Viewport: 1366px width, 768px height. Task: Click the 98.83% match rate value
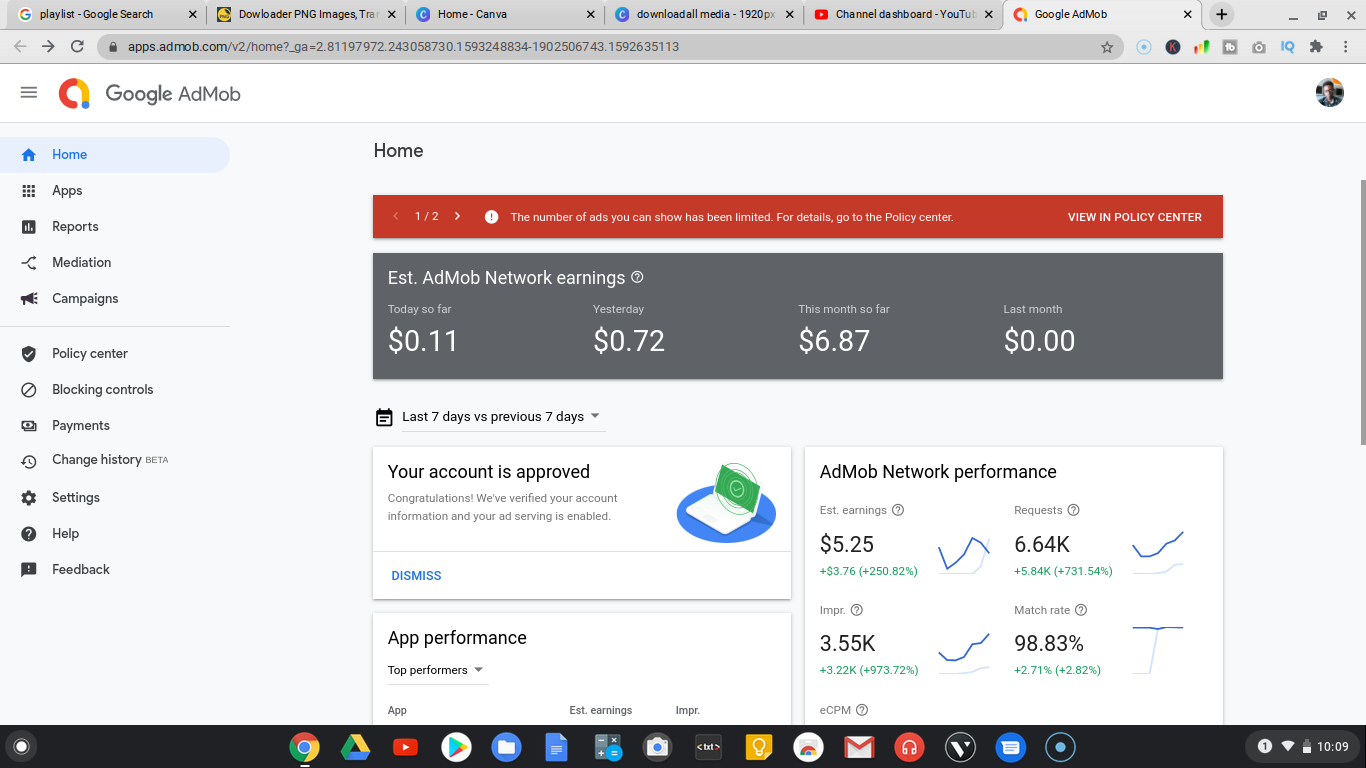(x=1049, y=644)
